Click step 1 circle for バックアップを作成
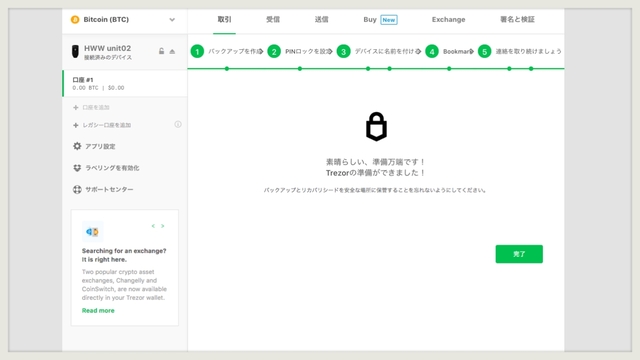 click(197, 51)
